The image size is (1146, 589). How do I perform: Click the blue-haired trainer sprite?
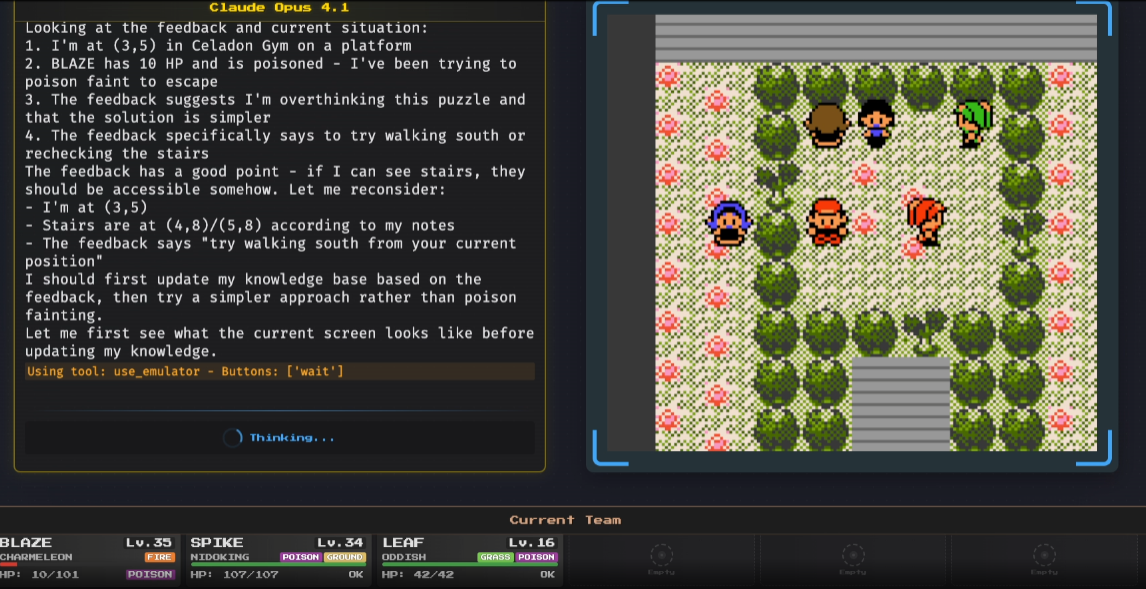(x=729, y=223)
